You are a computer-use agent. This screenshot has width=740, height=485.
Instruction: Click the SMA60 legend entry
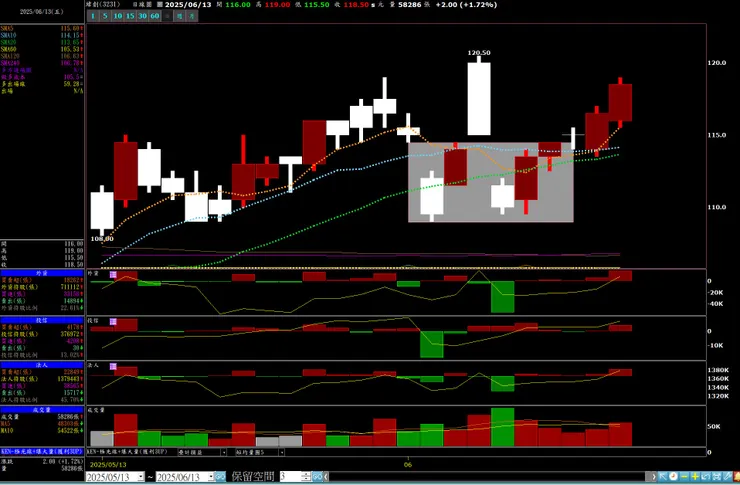click(42, 49)
